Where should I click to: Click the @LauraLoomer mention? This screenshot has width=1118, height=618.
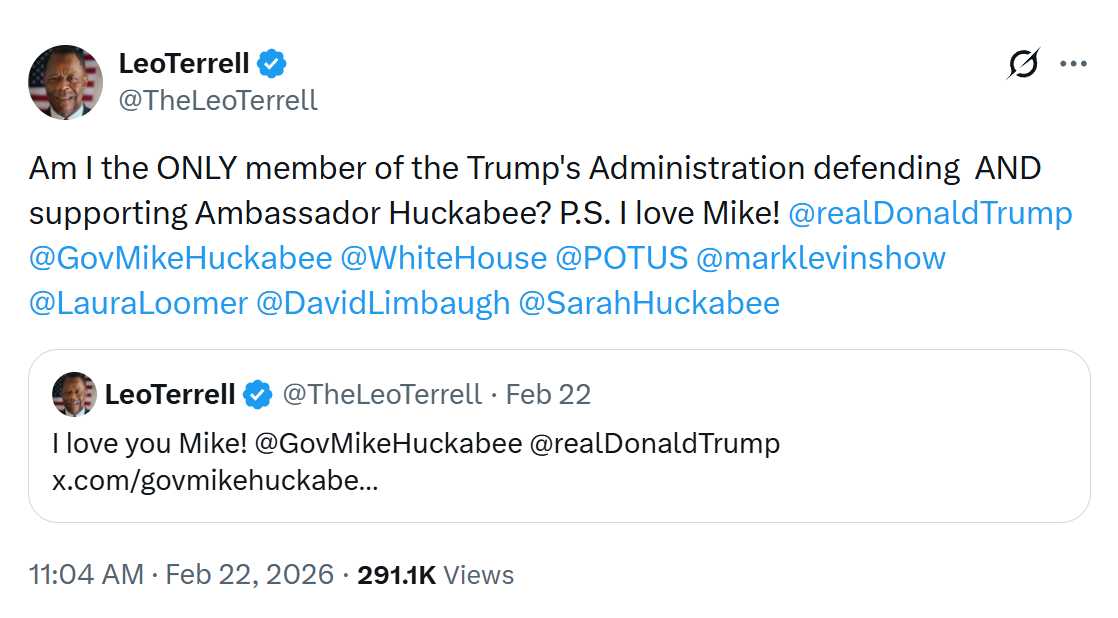138,302
